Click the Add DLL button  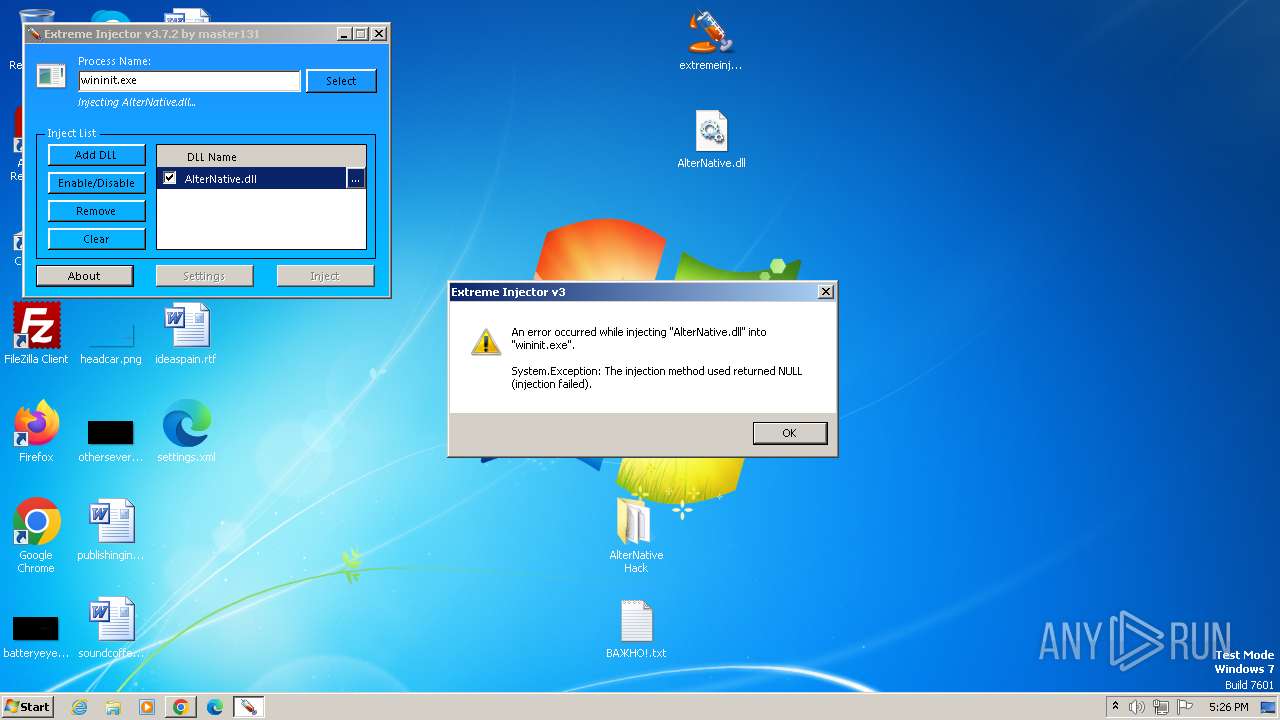(x=96, y=155)
